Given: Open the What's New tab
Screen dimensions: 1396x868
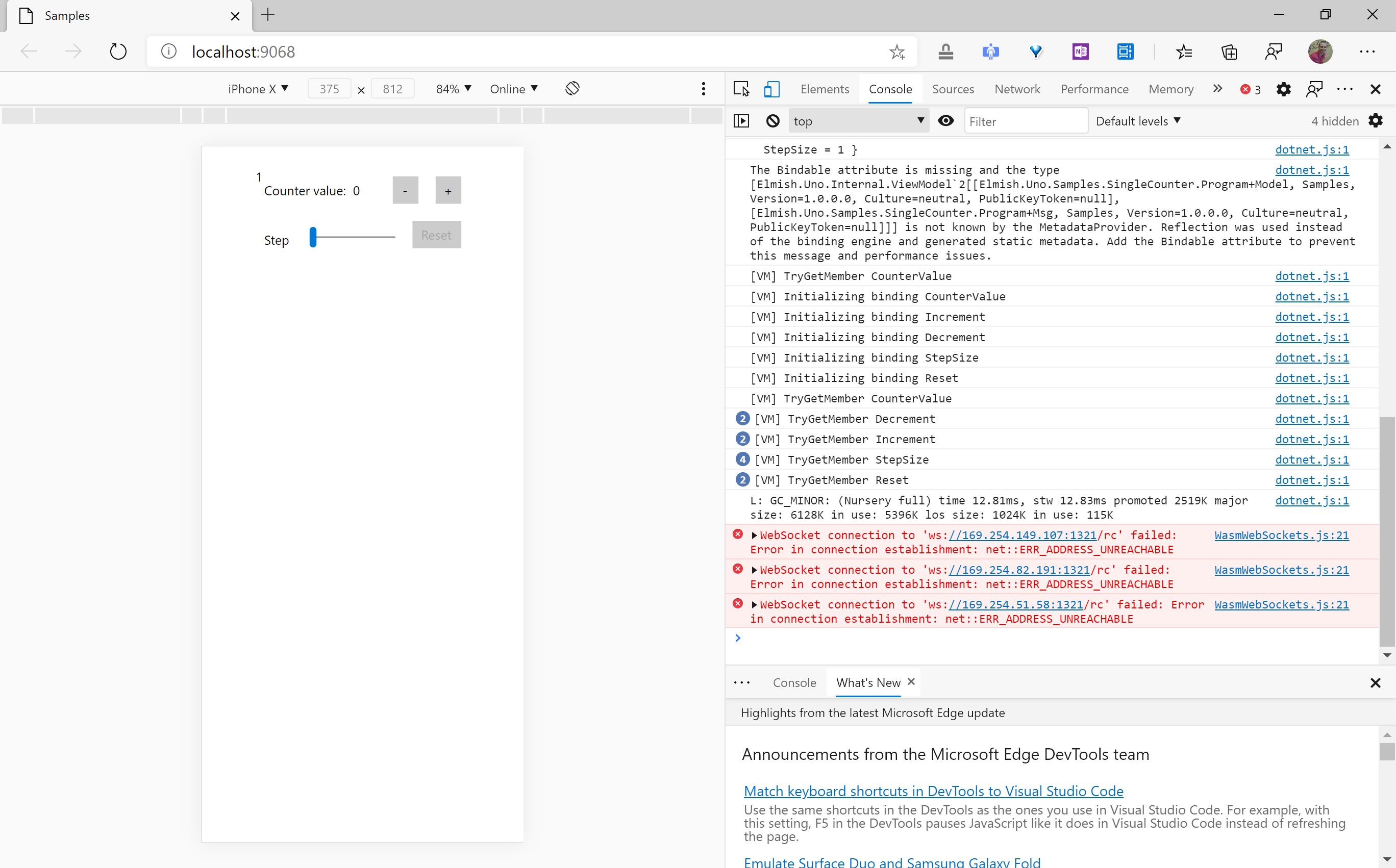Looking at the screenshot, I should [868, 682].
